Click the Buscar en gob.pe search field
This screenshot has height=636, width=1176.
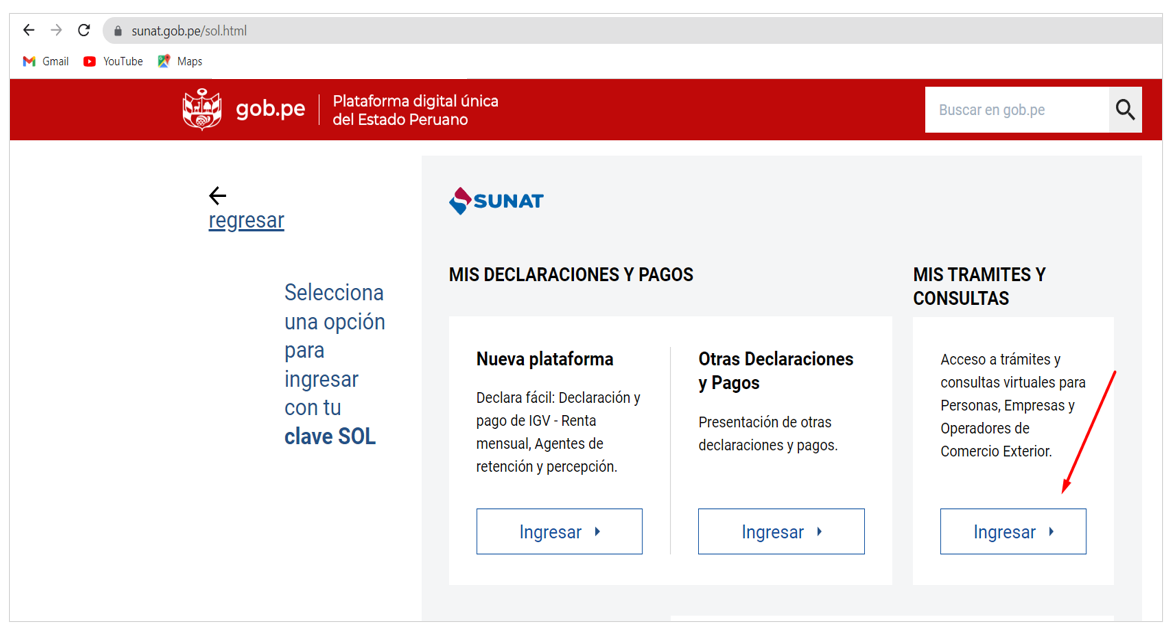(x=1017, y=110)
